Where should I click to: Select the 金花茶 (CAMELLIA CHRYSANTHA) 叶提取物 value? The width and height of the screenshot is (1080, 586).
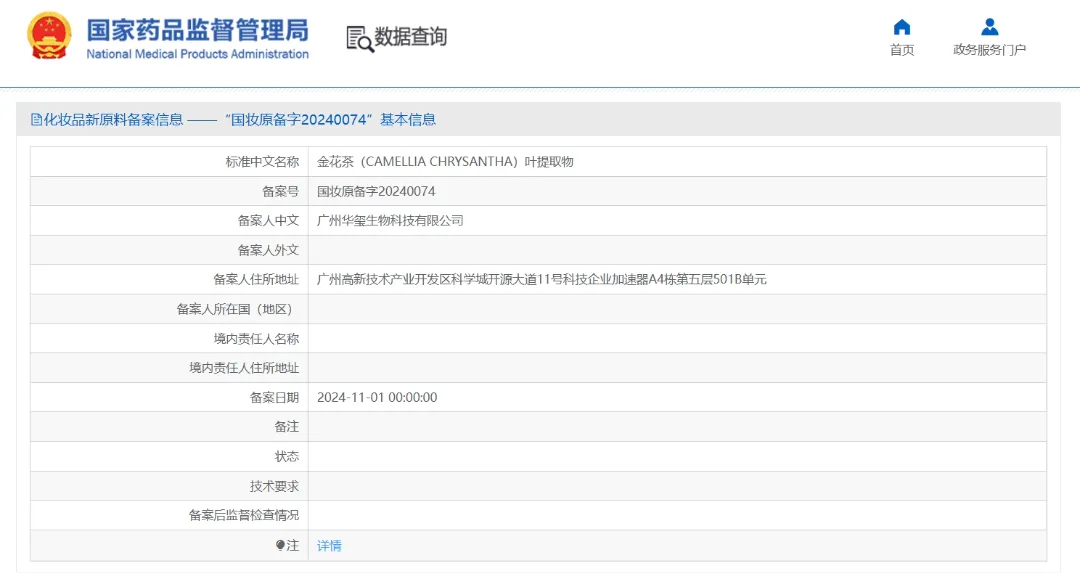[x=445, y=162]
